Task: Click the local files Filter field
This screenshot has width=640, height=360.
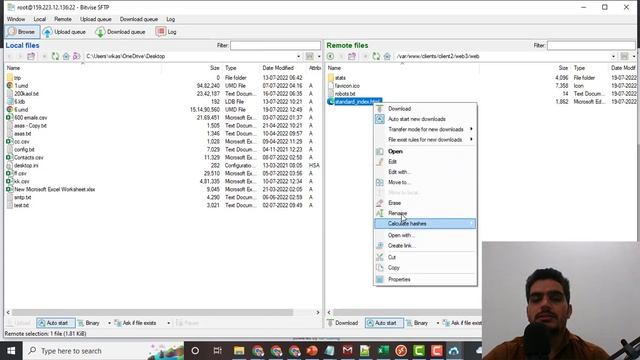Action: coord(276,45)
